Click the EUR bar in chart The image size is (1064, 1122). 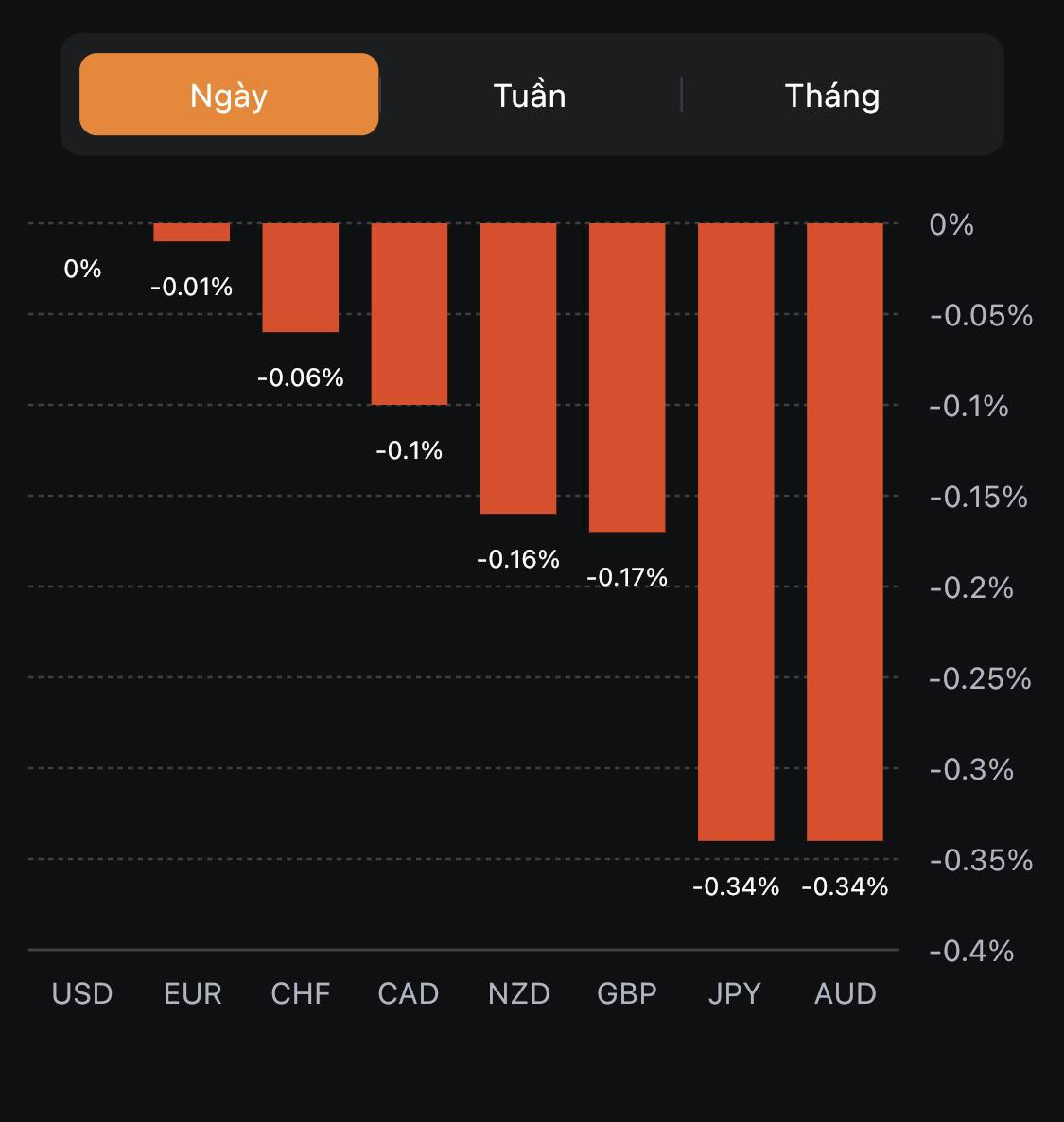click(x=192, y=232)
